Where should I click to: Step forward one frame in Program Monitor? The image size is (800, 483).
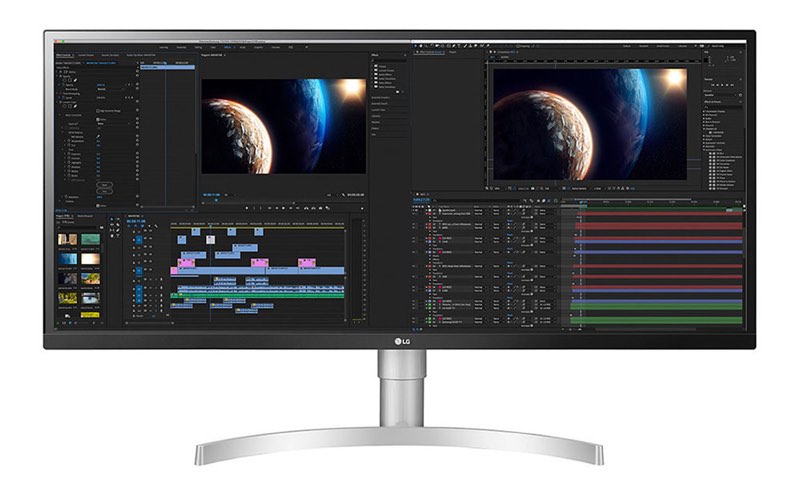pyautogui.click(x=291, y=208)
